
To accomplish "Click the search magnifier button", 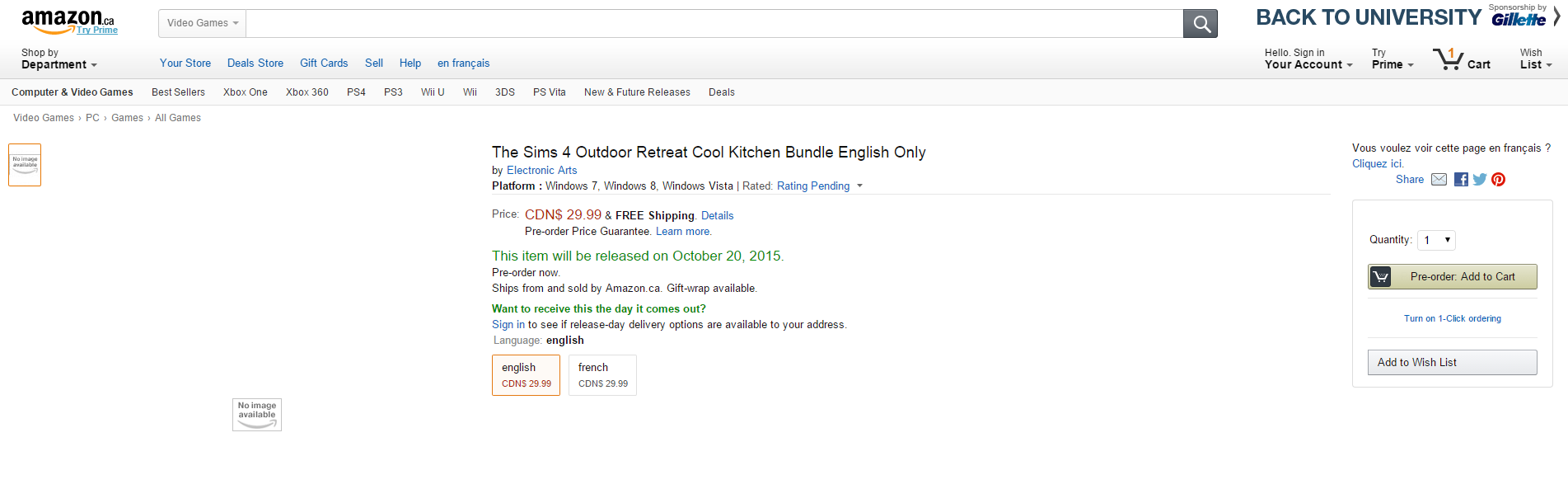I will 1200,24.
